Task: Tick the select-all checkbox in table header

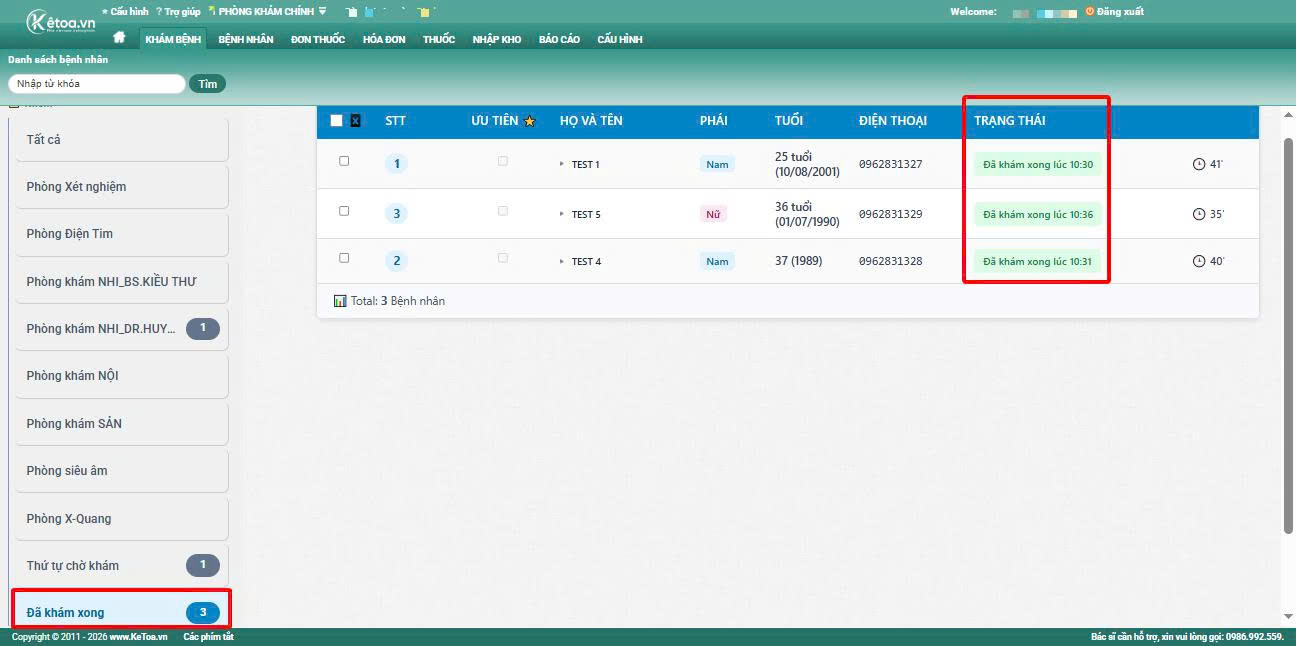Action: tap(336, 121)
